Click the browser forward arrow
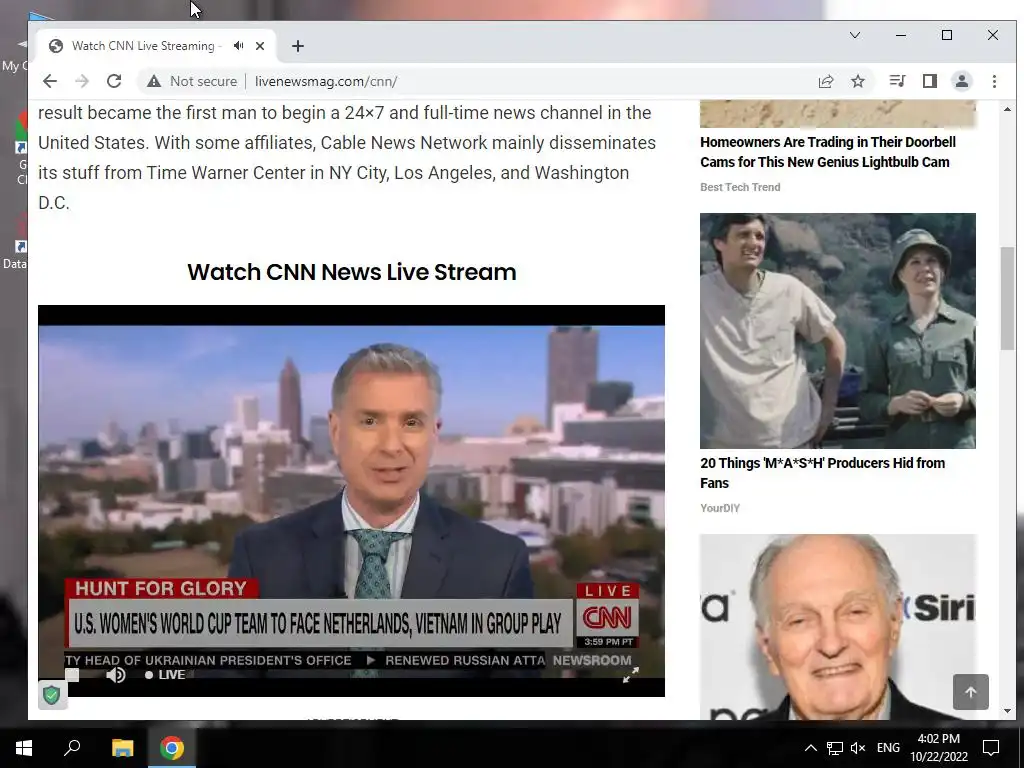This screenshot has width=1024, height=768. 82,81
